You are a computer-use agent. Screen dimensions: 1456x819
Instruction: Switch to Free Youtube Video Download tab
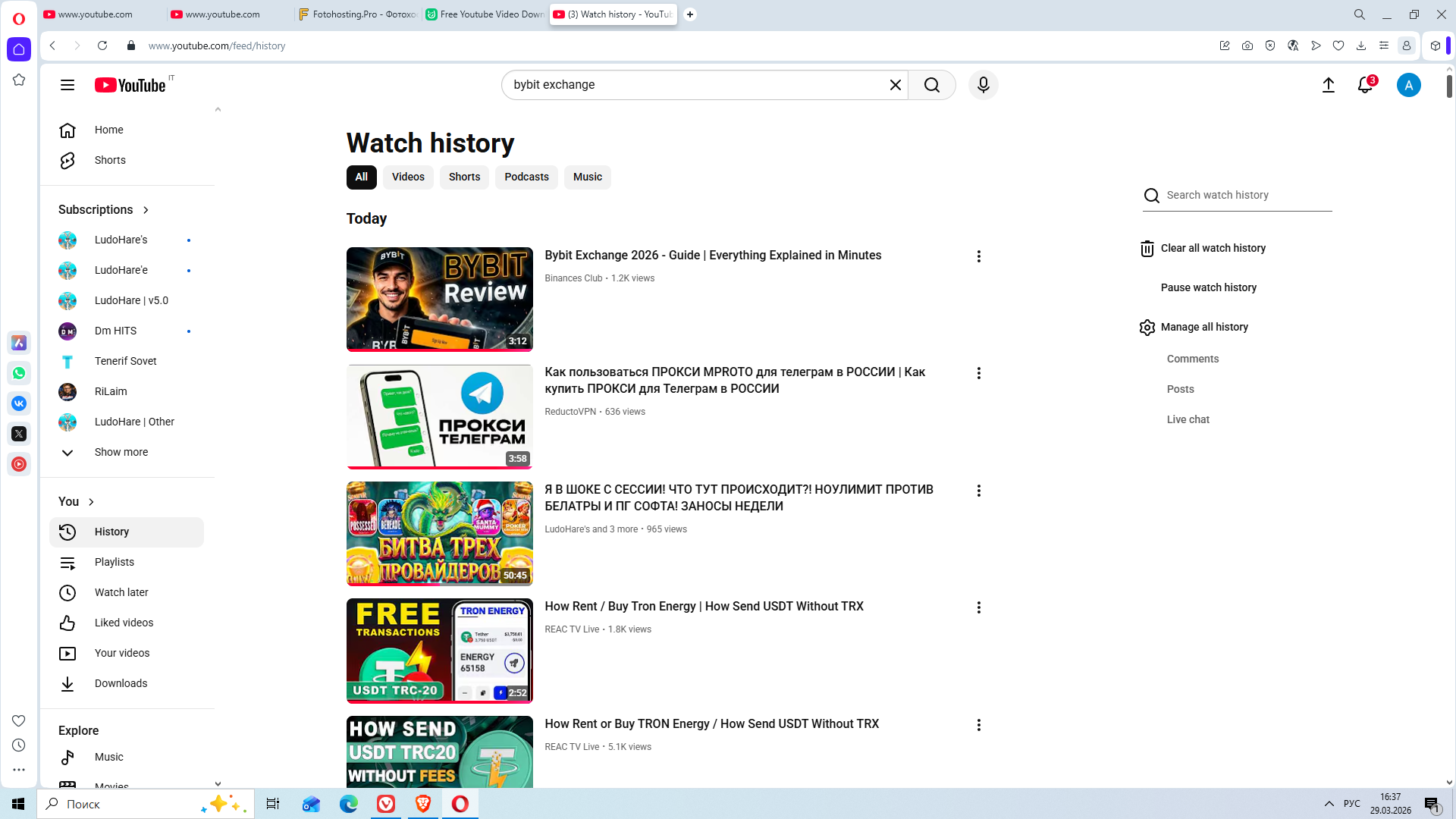[x=485, y=14]
